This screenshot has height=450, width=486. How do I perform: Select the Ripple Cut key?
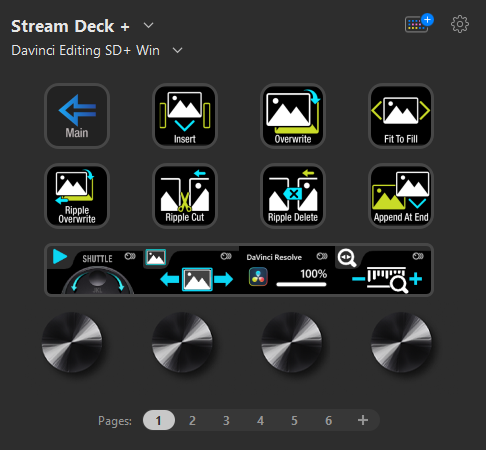coord(185,196)
